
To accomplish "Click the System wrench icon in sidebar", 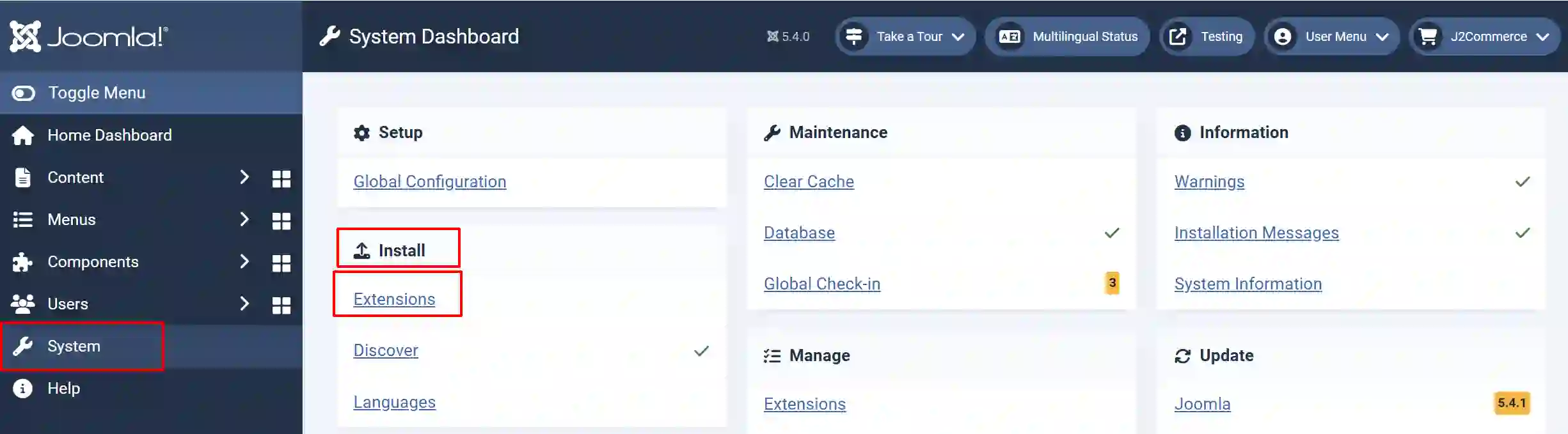I will pyautogui.click(x=23, y=346).
